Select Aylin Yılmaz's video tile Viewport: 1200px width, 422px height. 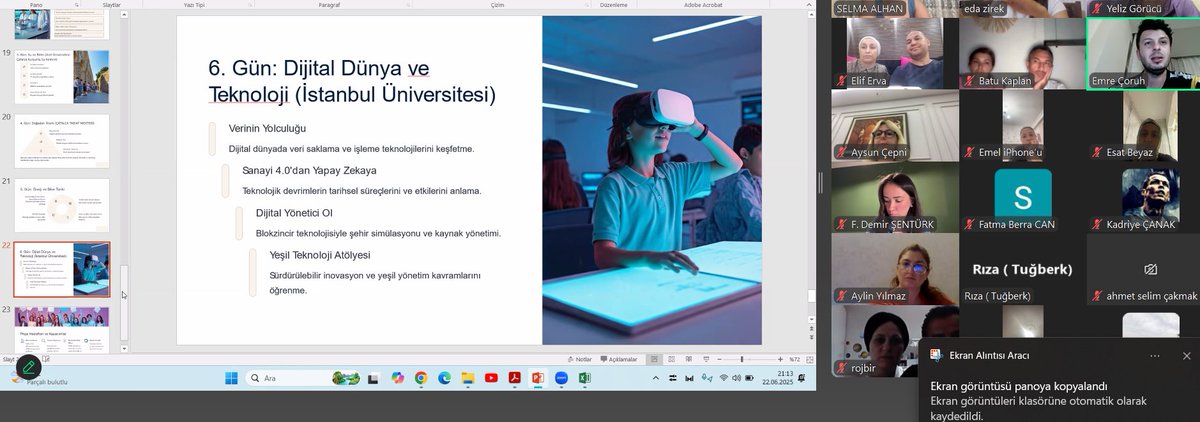click(x=895, y=269)
